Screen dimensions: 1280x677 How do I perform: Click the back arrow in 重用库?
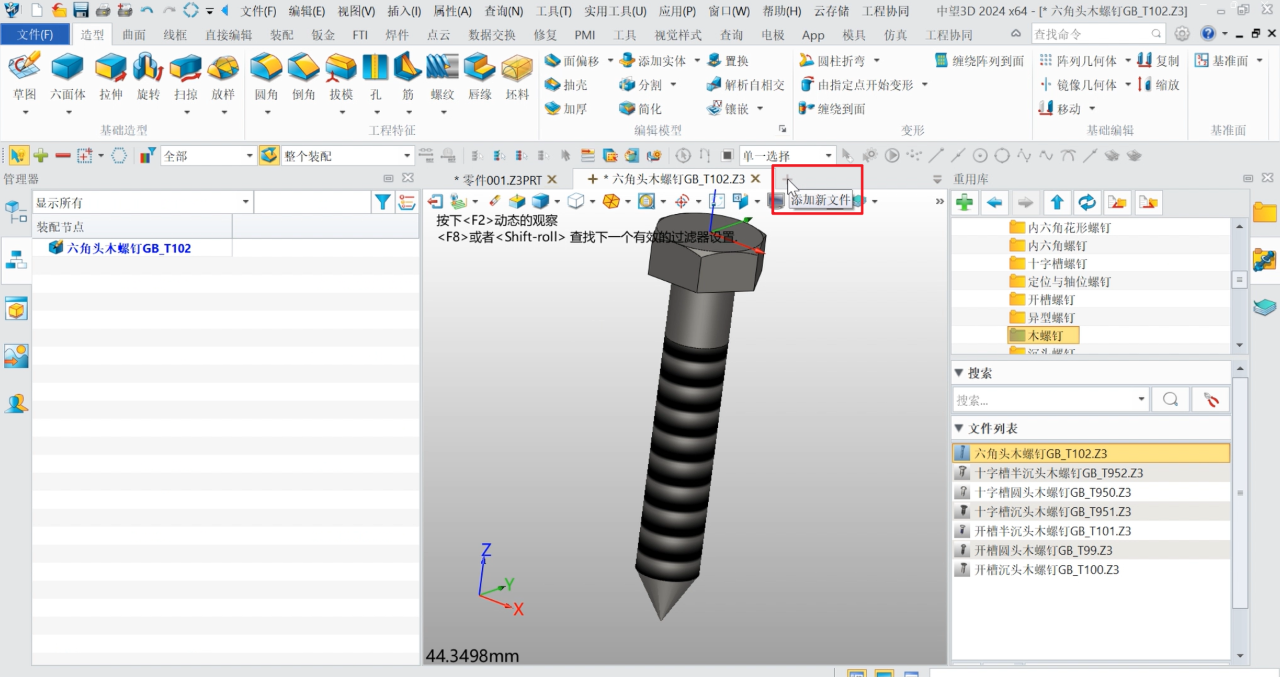[995, 202]
